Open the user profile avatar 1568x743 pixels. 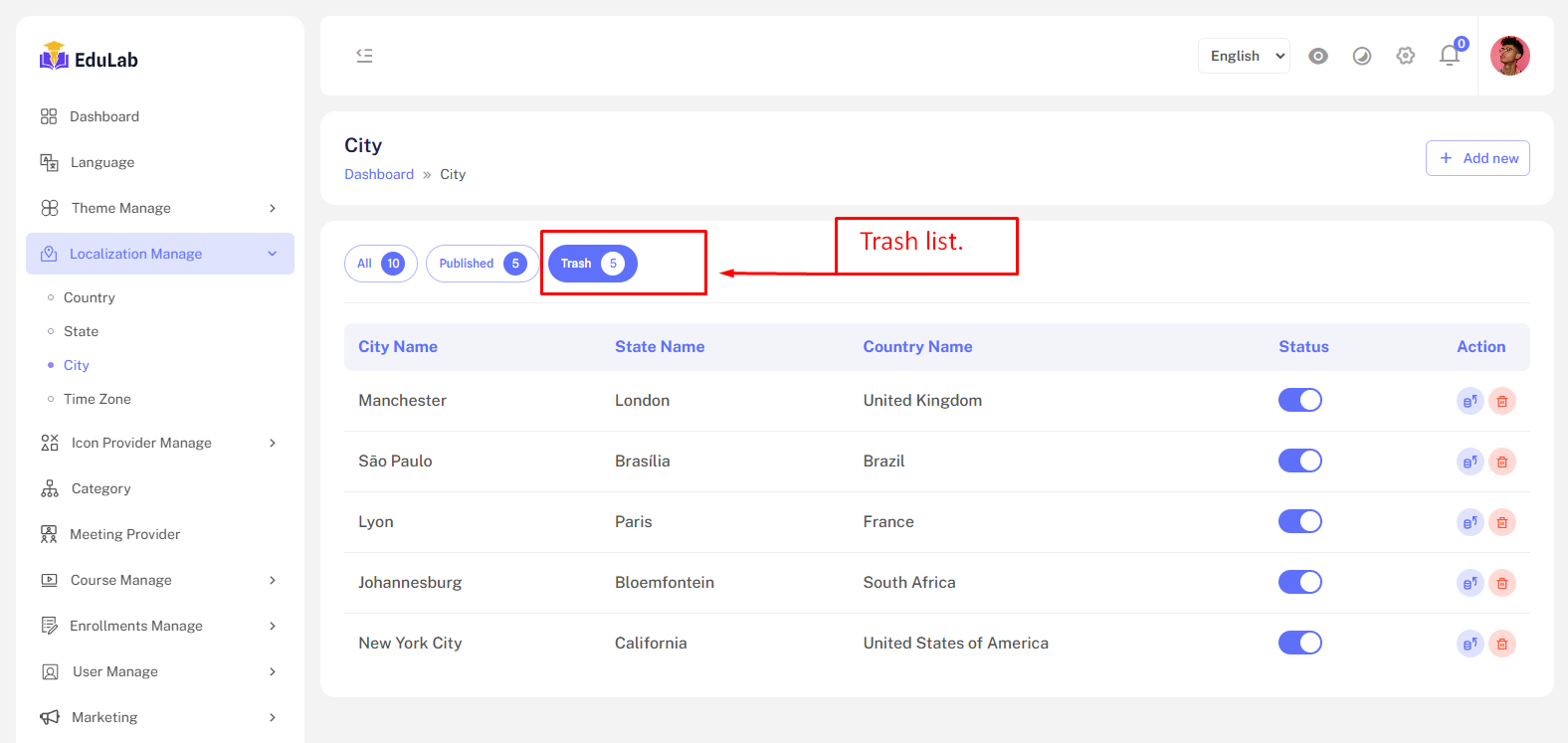tap(1509, 56)
